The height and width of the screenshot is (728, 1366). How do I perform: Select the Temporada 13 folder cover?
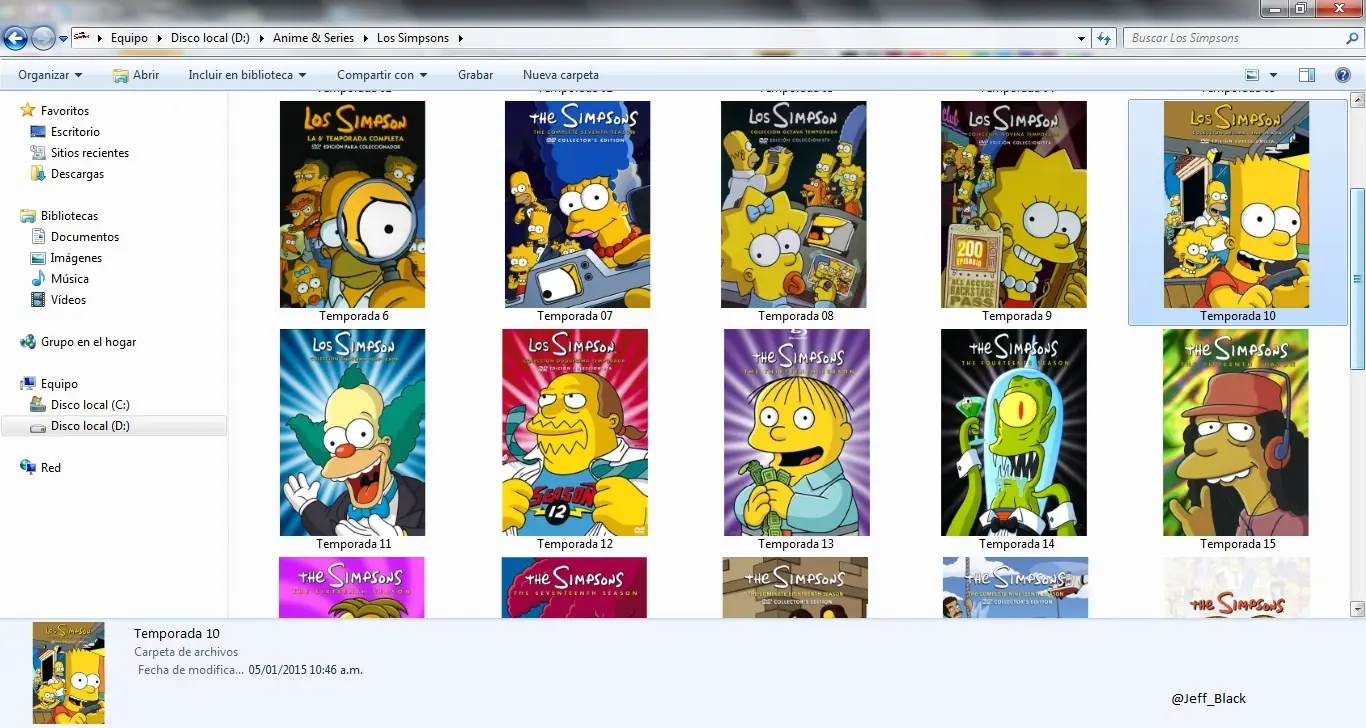(x=797, y=433)
